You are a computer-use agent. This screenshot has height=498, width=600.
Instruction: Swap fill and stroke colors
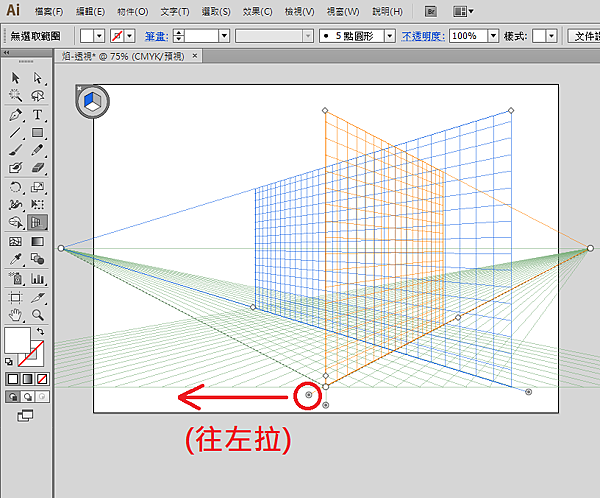40,331
